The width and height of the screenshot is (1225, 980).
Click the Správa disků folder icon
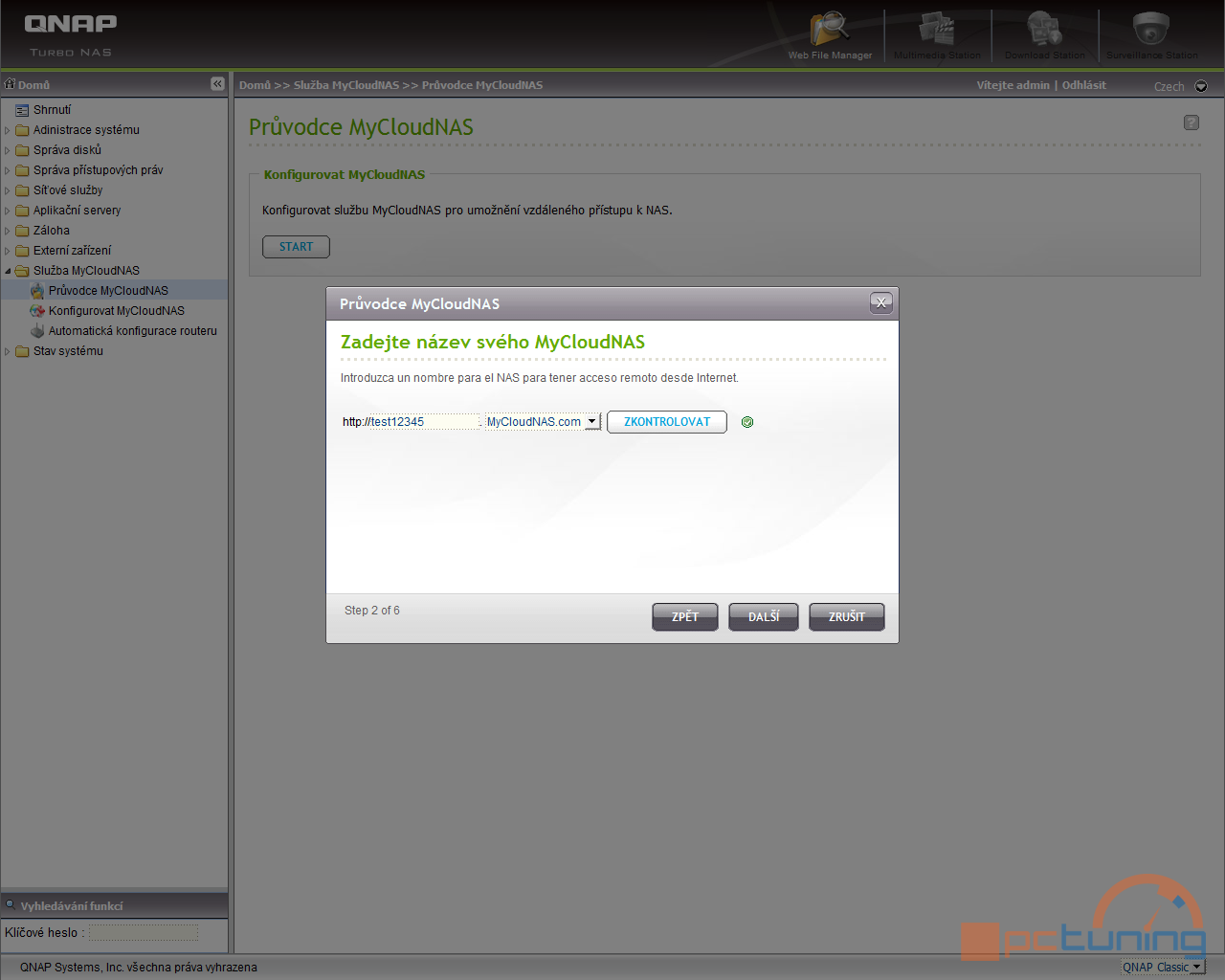click(x=22, y=150)
